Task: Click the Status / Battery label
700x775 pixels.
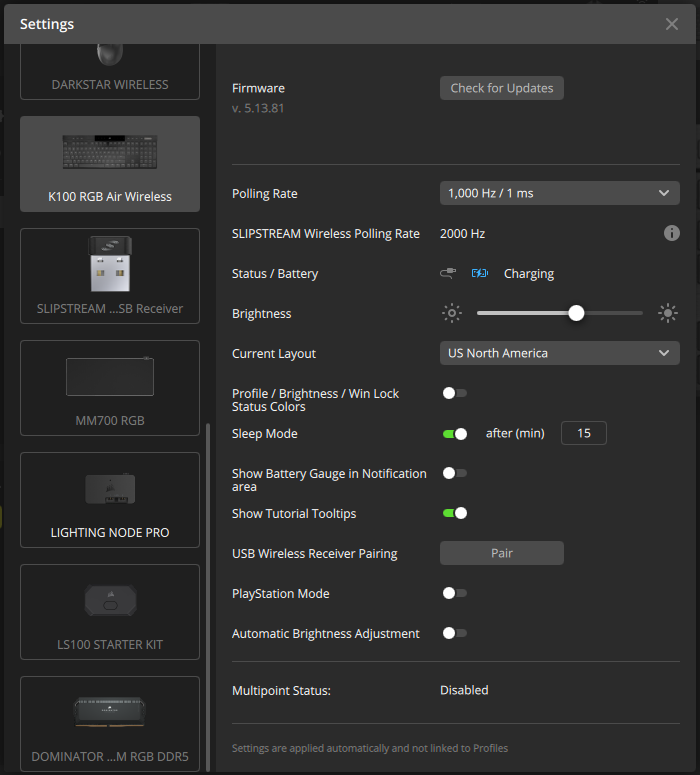Action: point(275,273)
